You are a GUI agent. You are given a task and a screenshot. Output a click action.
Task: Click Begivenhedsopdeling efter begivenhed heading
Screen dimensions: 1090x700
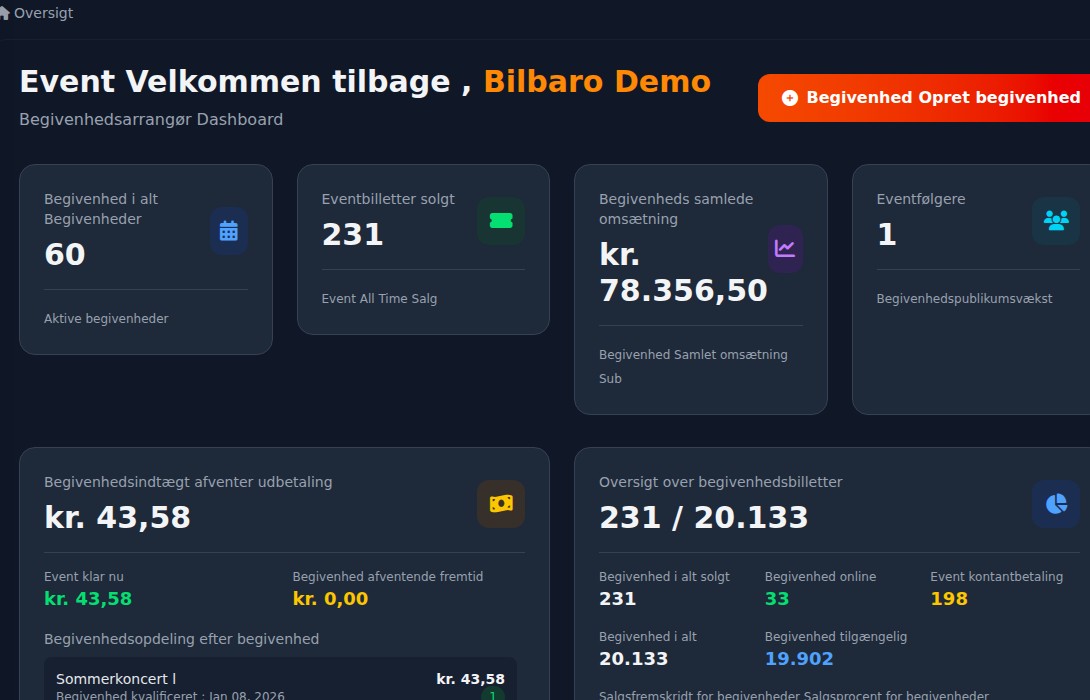(181, 639)
